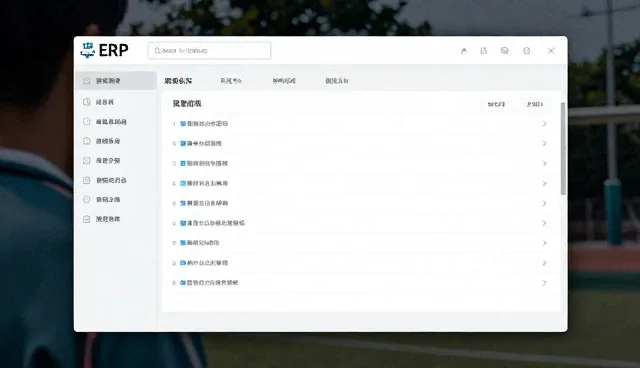
Task: Focus the search field beside the ERP logo
Action: pos(209,51)
